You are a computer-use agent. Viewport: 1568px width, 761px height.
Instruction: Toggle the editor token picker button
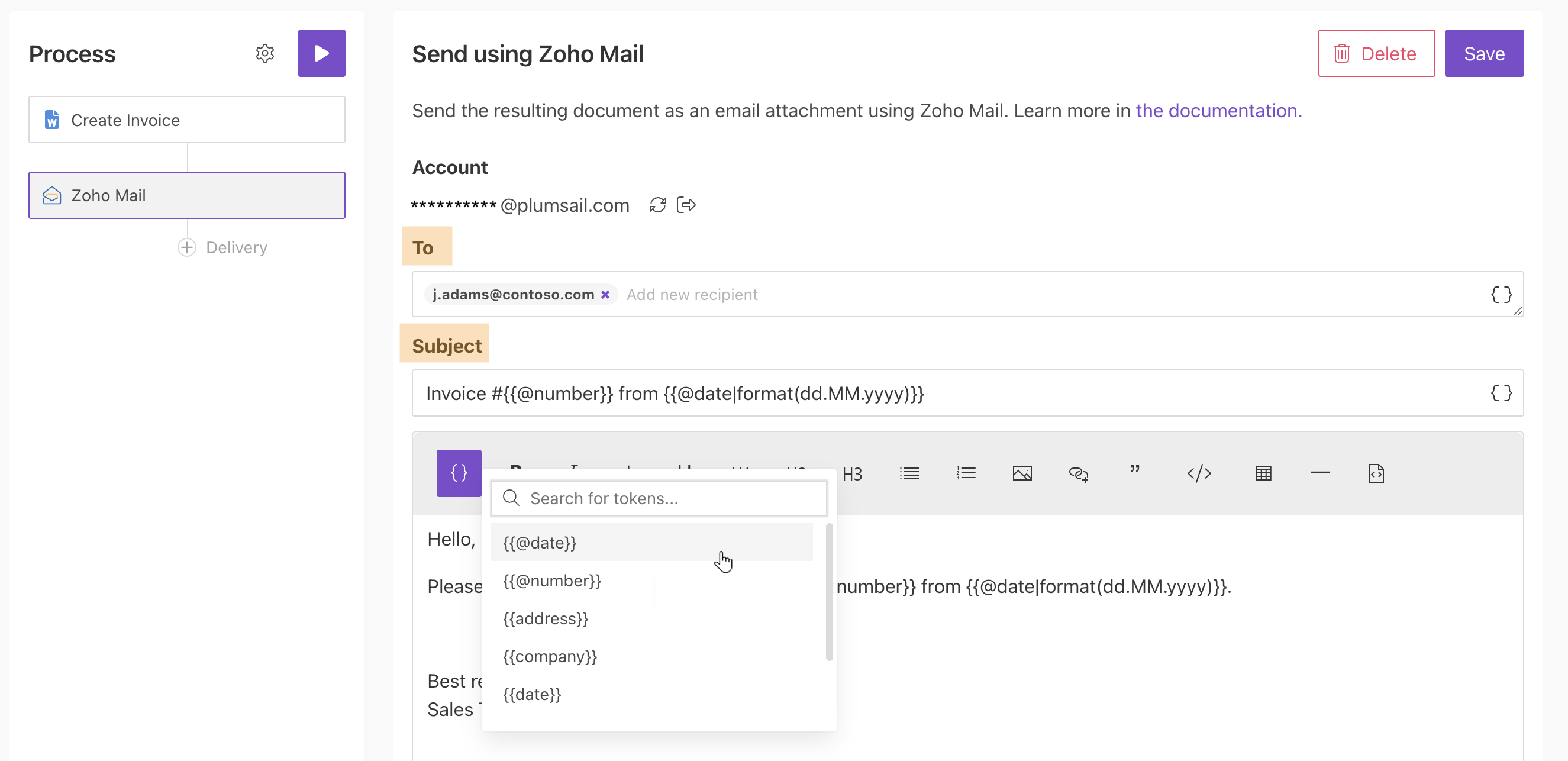click(459, 473)
